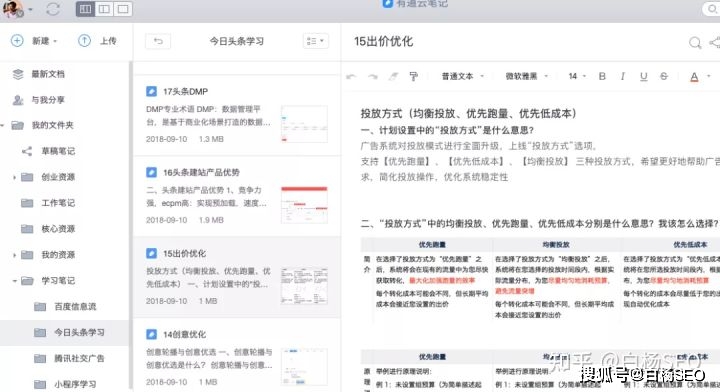Click the search icon at top-right of window
720x392 pixels.
(712, 9)
